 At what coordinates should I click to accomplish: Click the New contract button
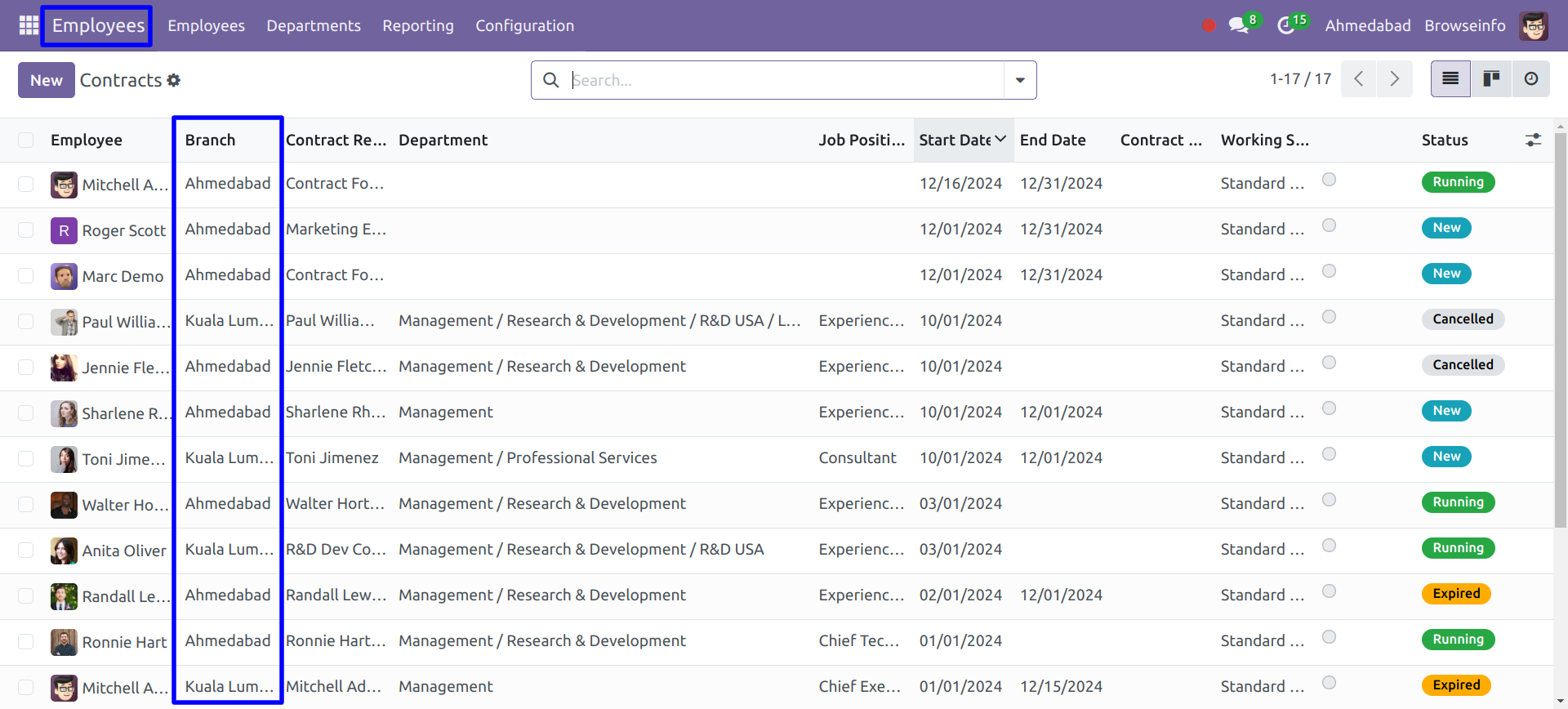click(x=47, y=80)
